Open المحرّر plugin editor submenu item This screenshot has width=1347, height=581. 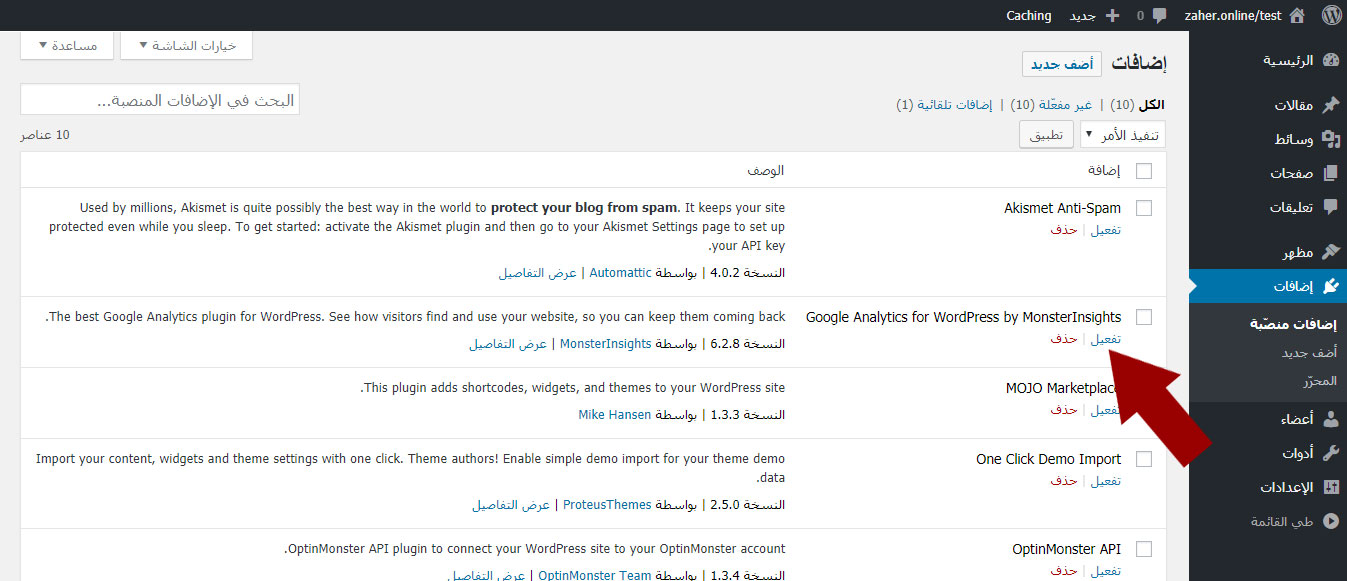click(x=1319, y=382)
